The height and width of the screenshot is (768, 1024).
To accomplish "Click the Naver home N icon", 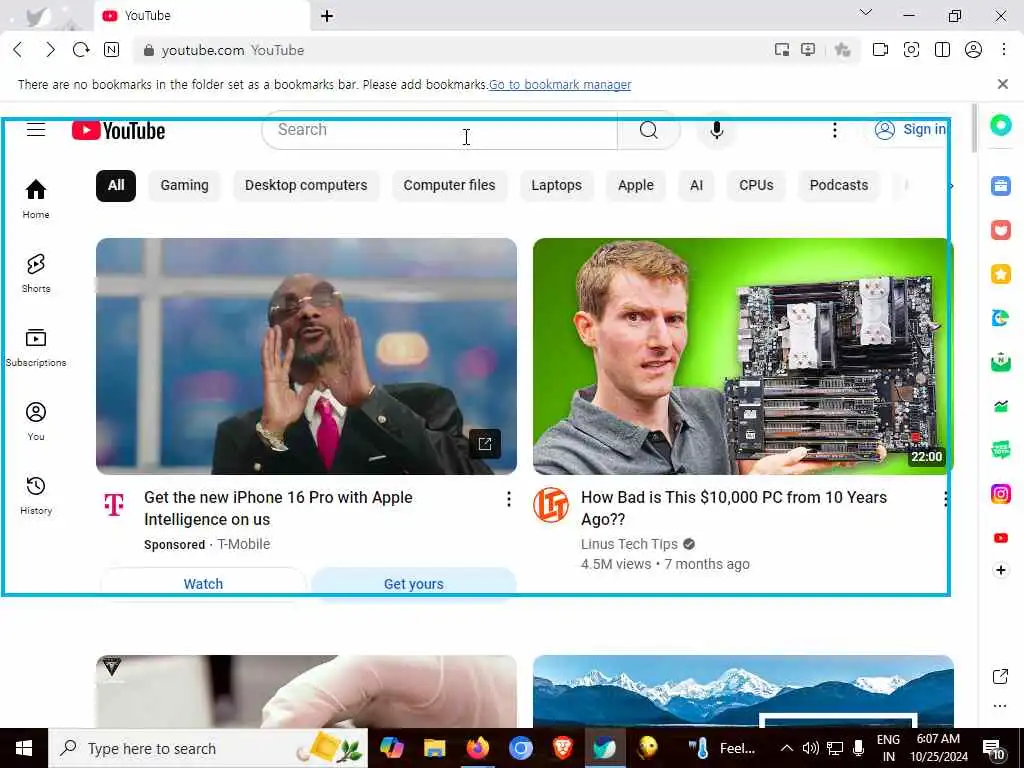I will click(112, 50).
